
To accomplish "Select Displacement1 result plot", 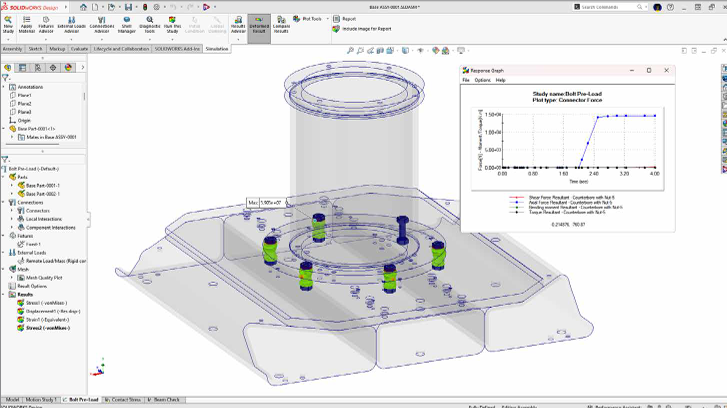I will pos(53,311).
